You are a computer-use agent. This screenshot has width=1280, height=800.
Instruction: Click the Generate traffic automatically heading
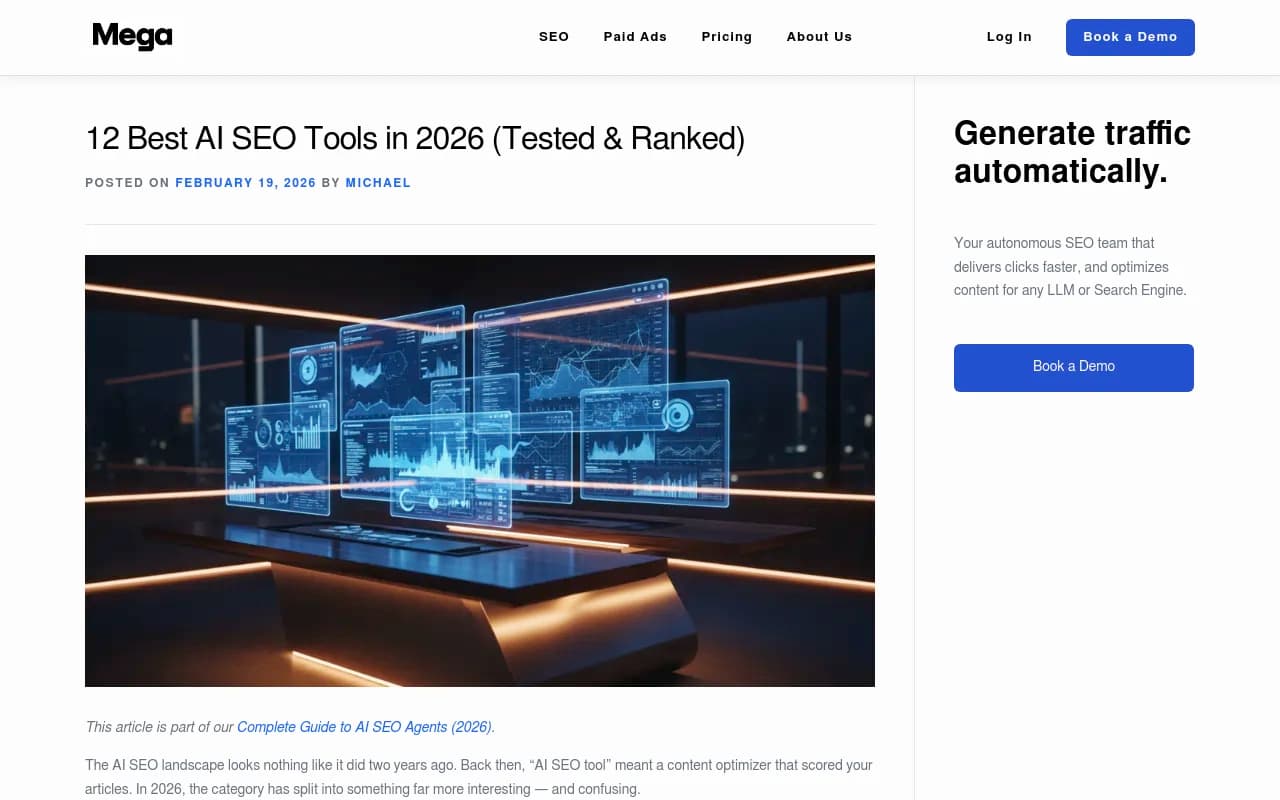tap(1071, 152)
